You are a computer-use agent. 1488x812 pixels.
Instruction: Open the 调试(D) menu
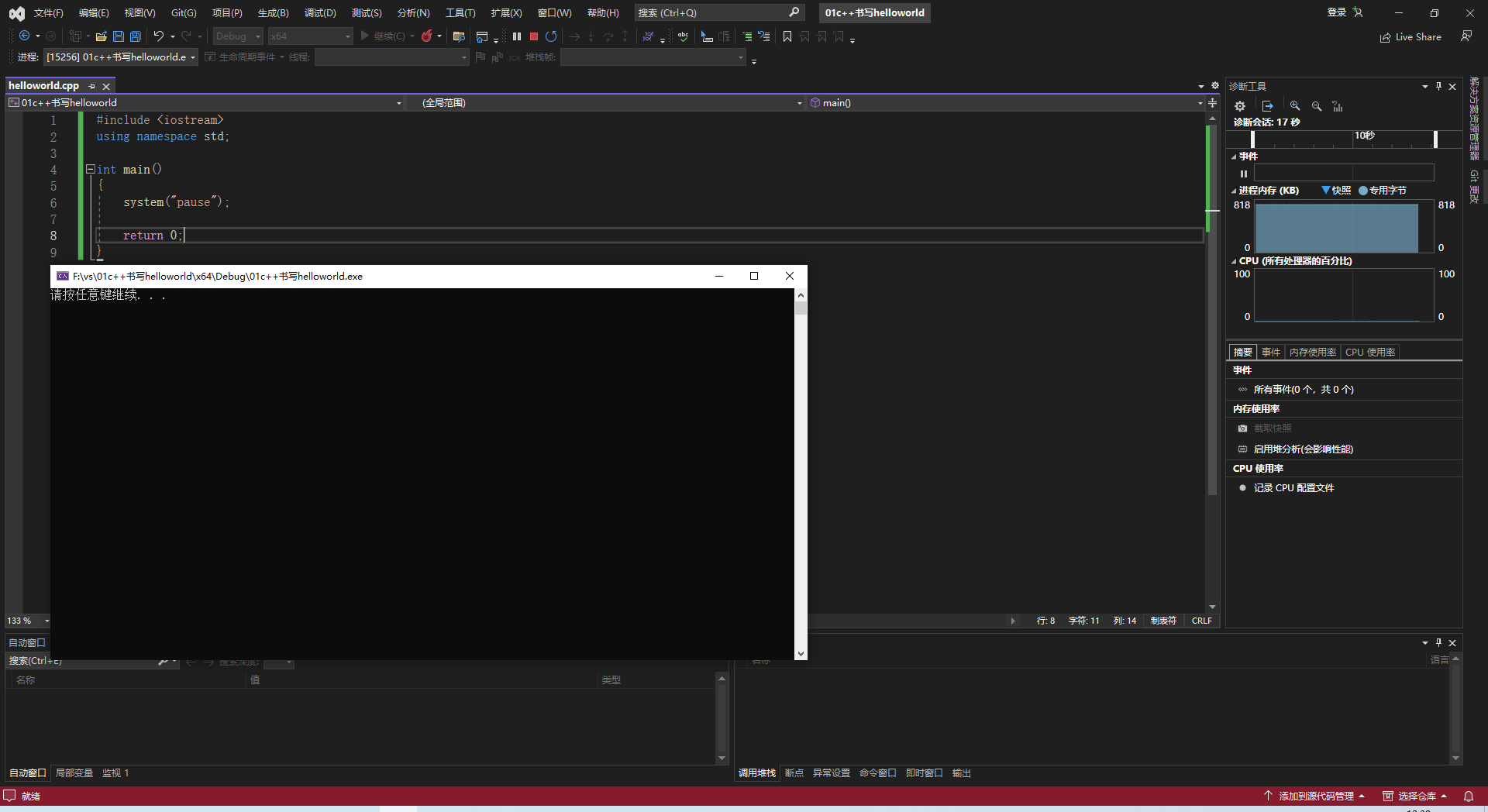pos(320,12)
